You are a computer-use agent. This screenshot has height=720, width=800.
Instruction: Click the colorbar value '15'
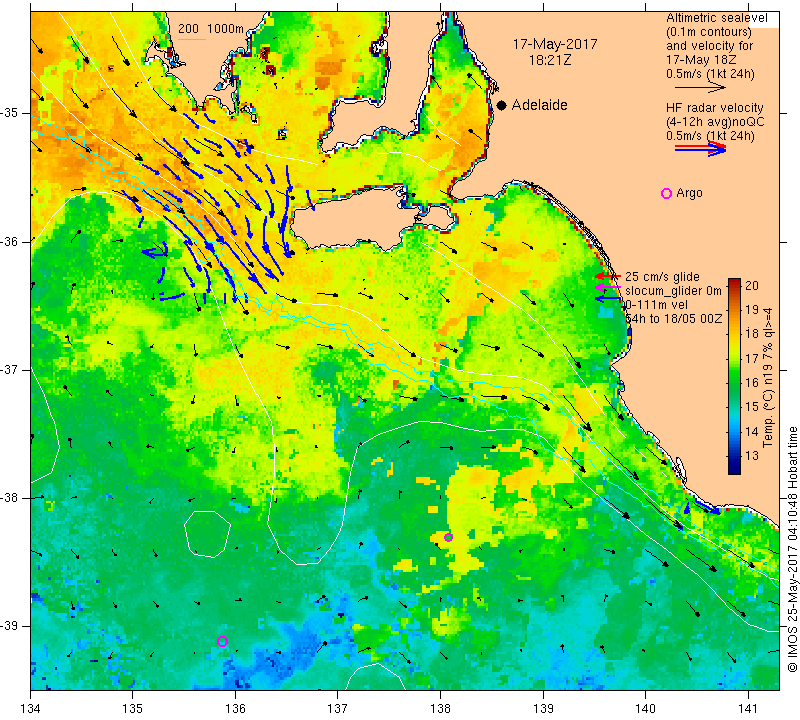[752, 407]
